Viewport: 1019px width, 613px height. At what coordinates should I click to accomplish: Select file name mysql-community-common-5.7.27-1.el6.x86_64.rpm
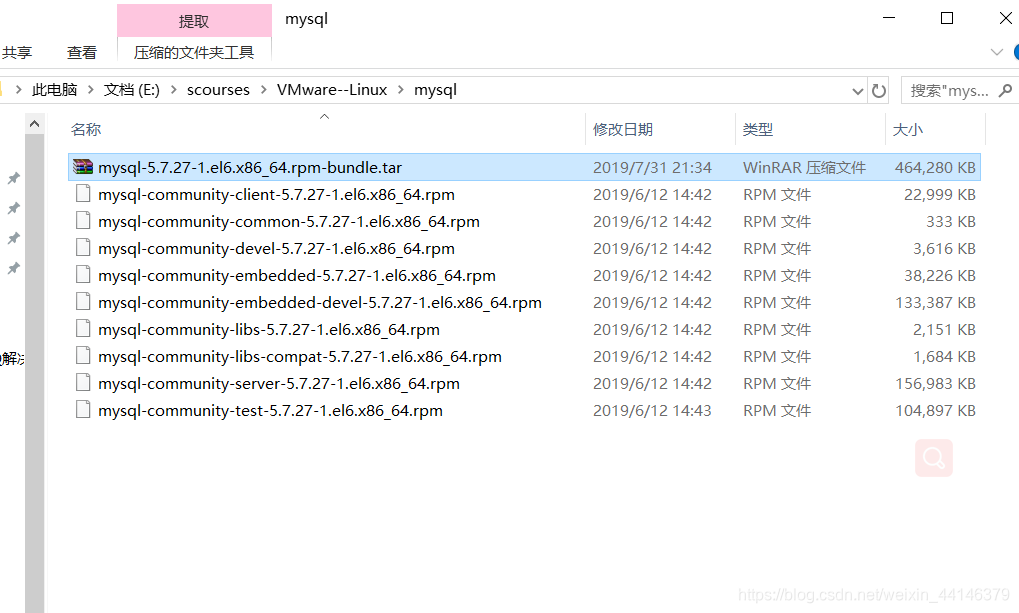289,222
